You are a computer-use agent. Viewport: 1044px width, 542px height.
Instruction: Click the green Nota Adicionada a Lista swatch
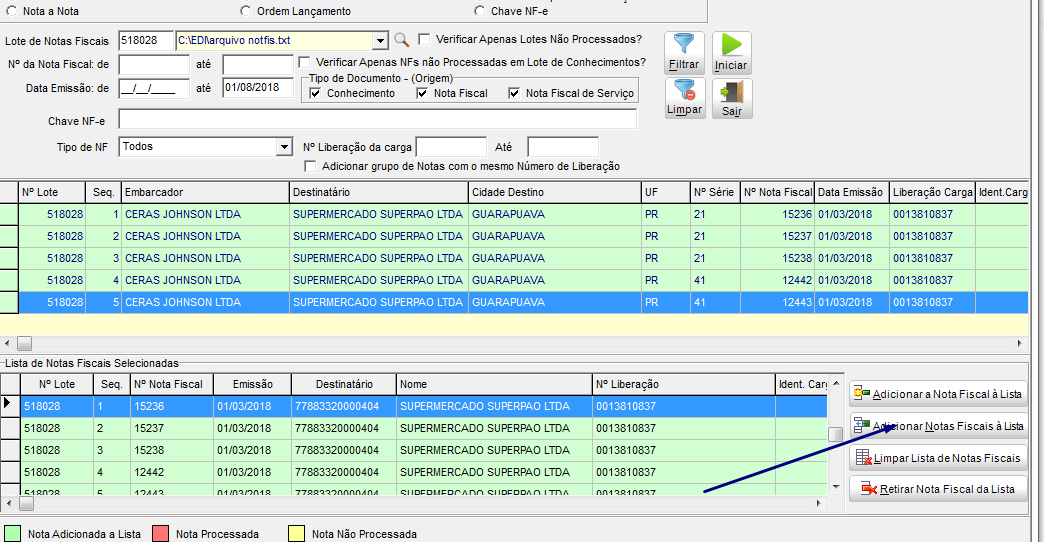[x=13, y=534]
